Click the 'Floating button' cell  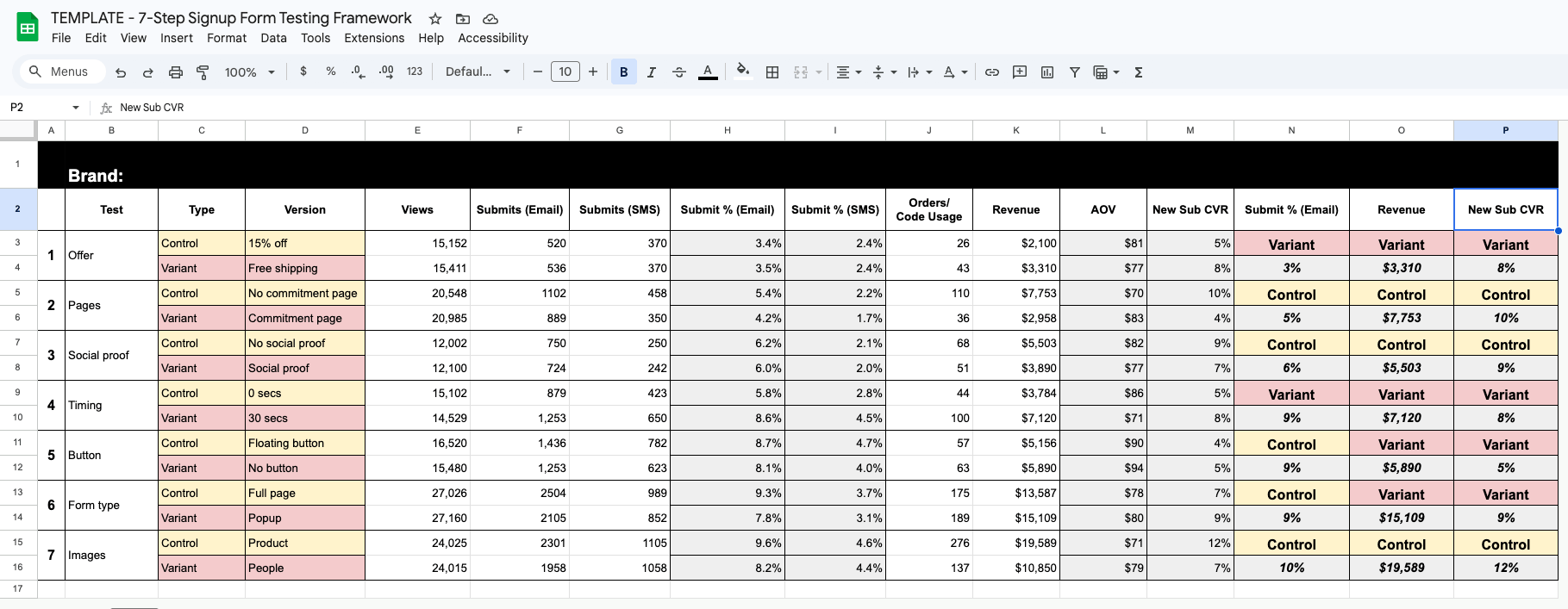pos(305,443)
